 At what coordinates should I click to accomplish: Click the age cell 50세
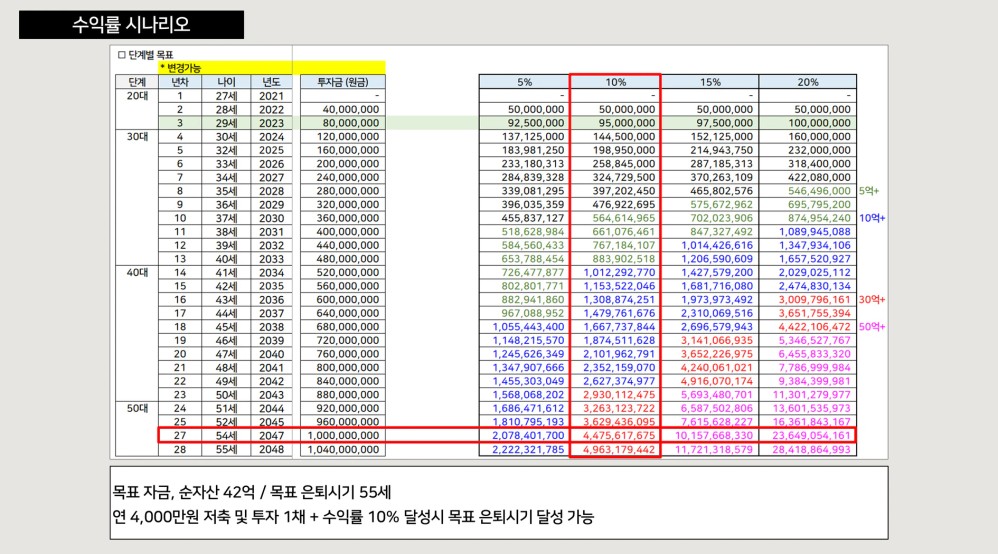point(226,395)
